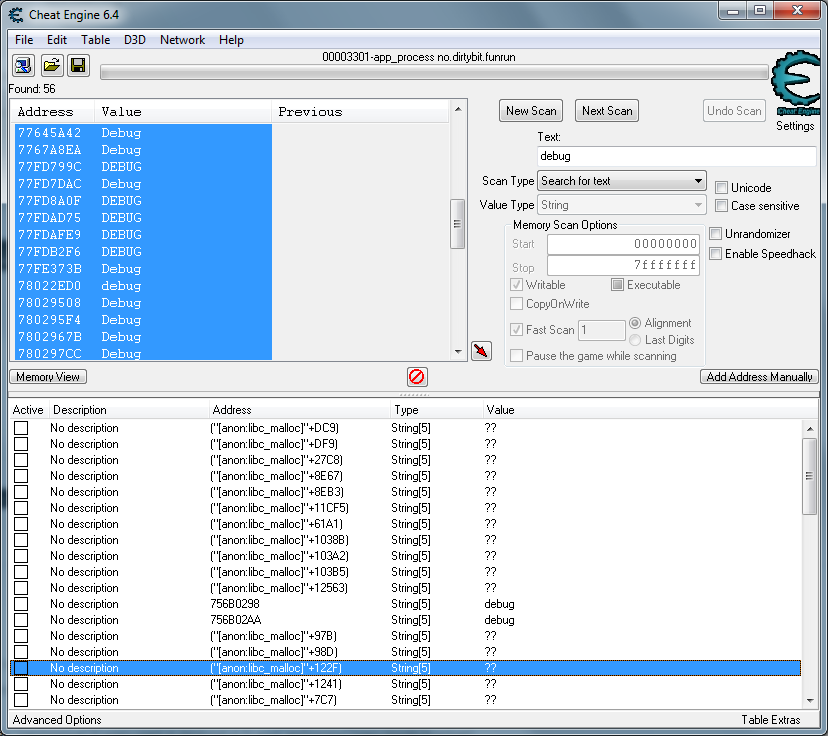Click Add Address Manually
This screenshot has width=828, height=736.
(x=759, y=376)
